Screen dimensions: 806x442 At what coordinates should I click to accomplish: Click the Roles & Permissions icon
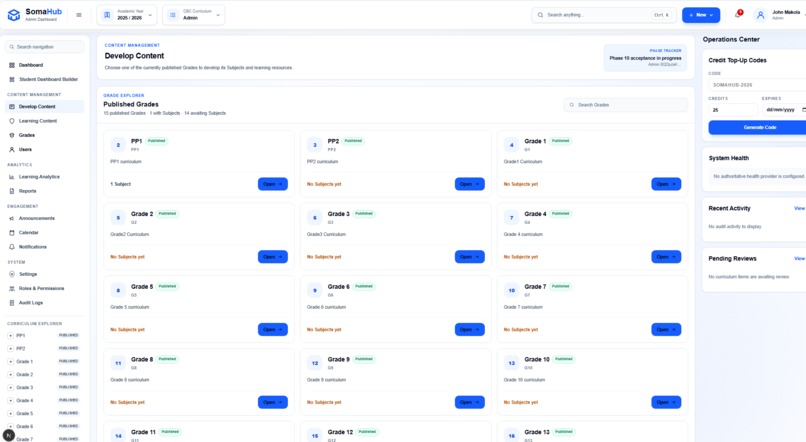coord(12,289)
